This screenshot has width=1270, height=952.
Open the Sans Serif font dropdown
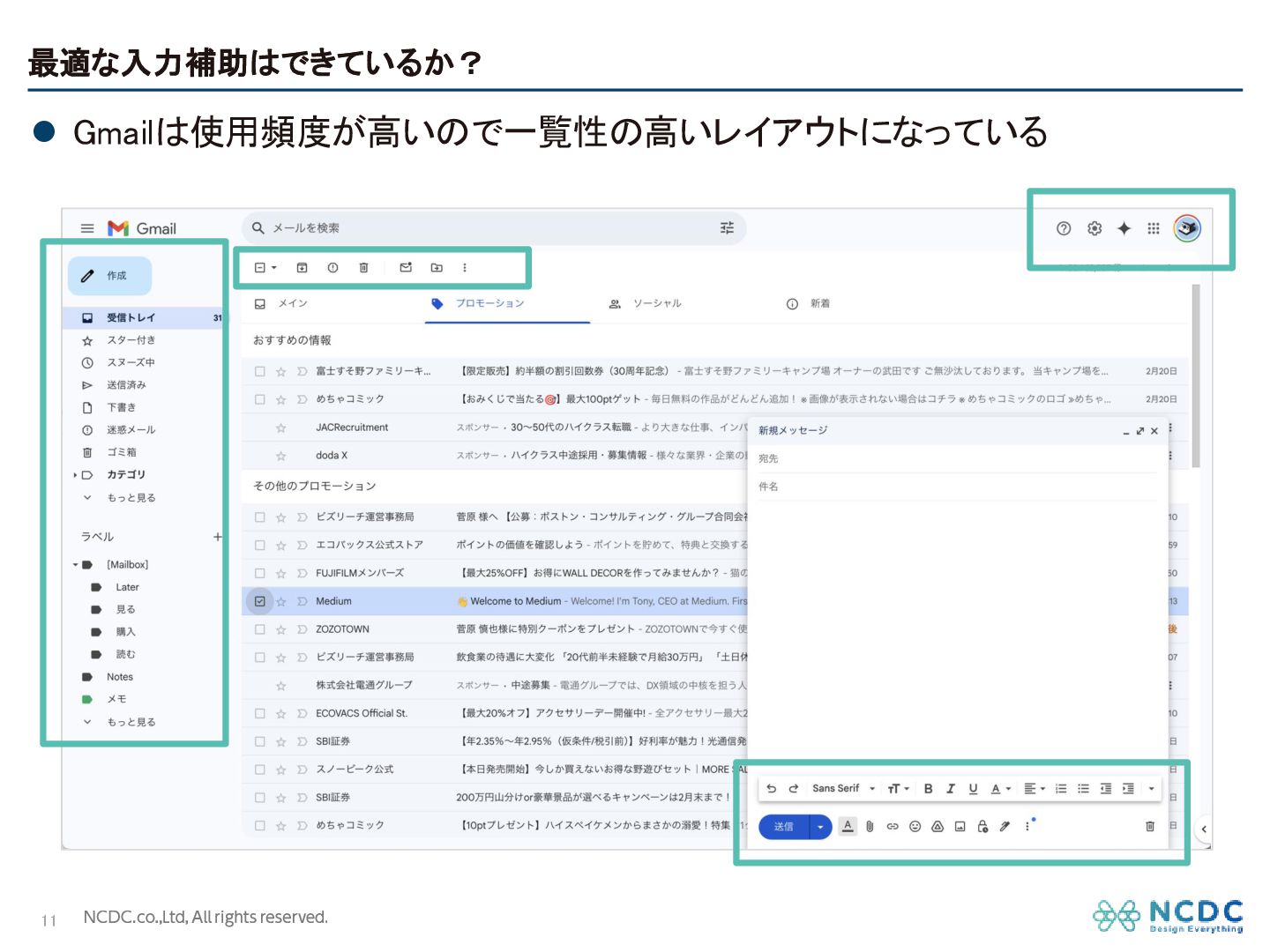pos(844,789)
